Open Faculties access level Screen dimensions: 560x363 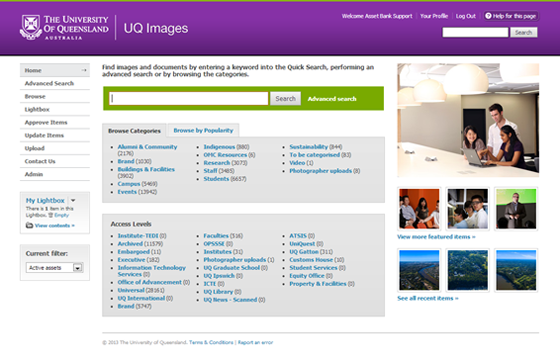[x=216, y=236]
